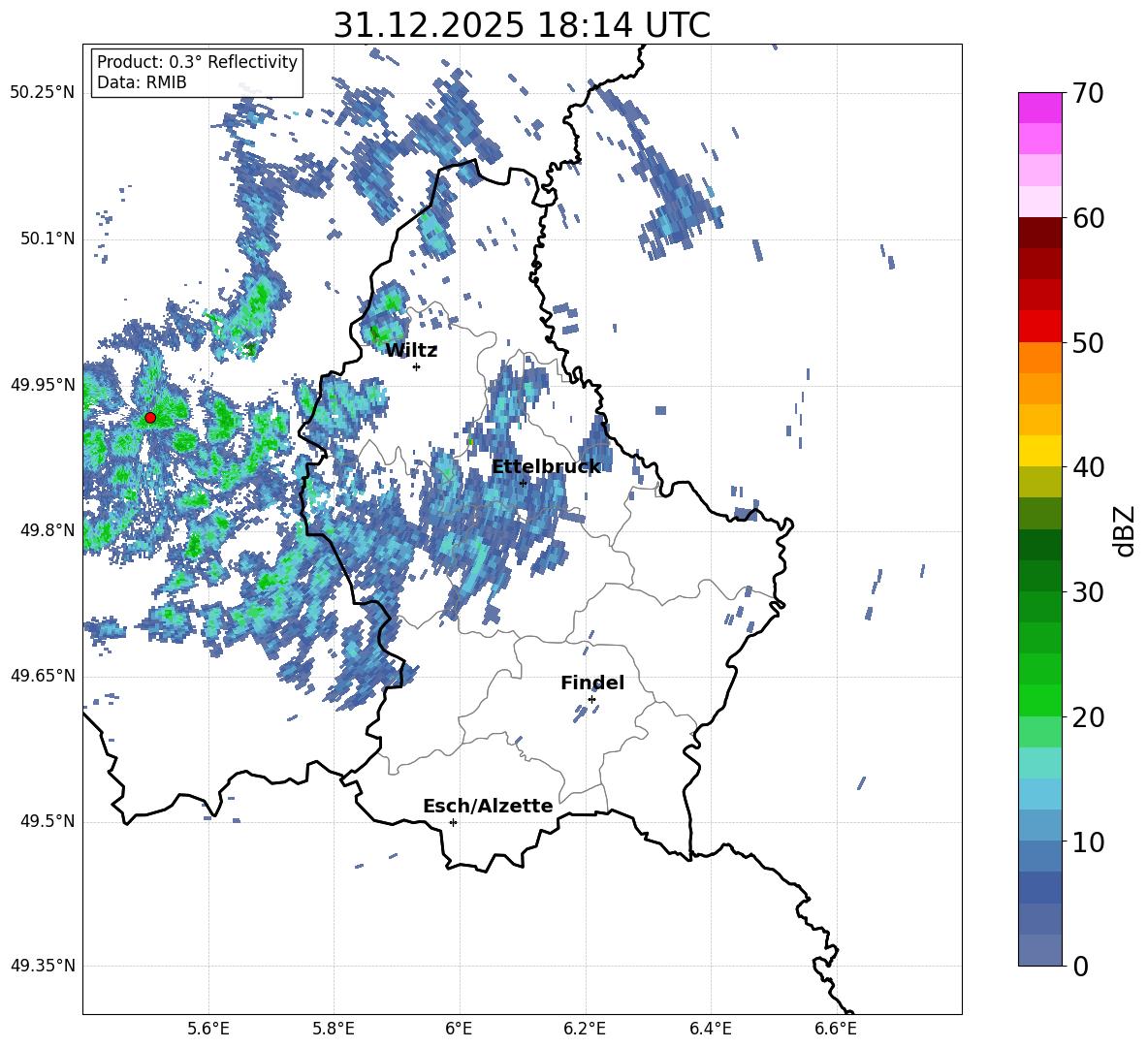Click the 49.65°N latitude label
The image size is (1148, 1048).
click(x=43, y=676)
